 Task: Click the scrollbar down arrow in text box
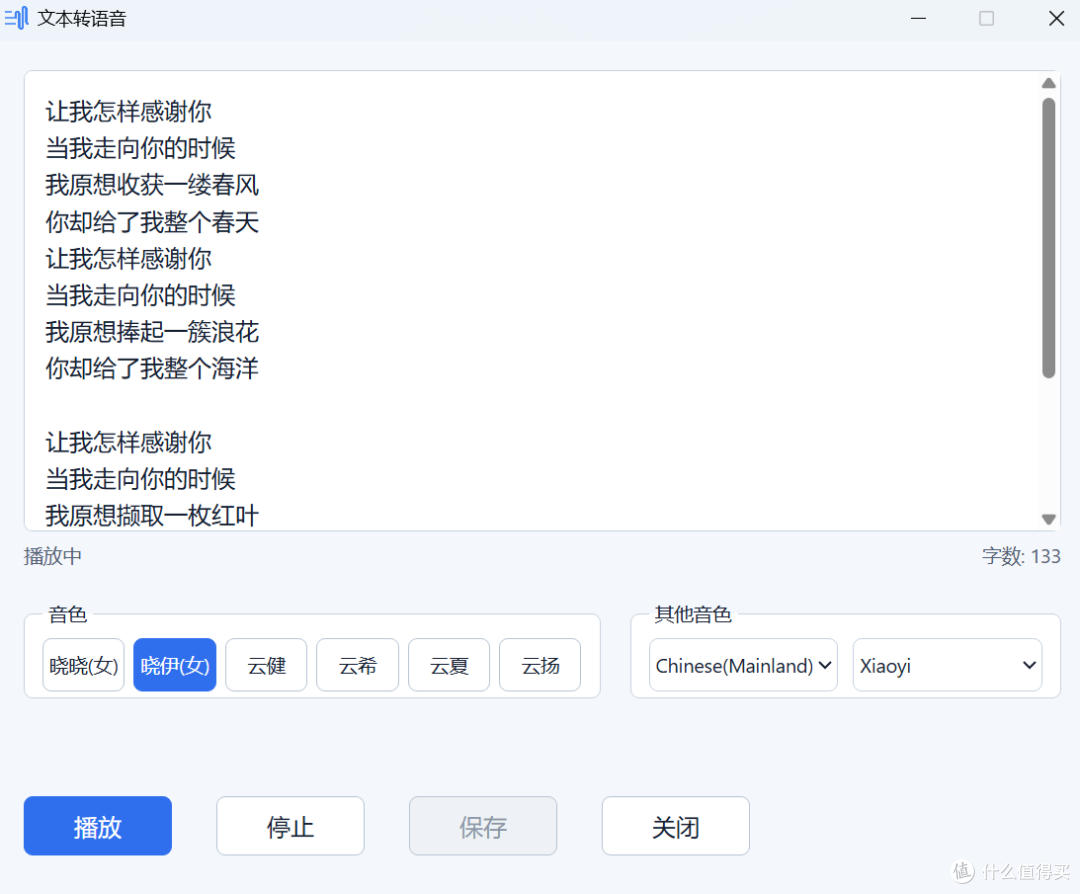[x=1048, y=519]
